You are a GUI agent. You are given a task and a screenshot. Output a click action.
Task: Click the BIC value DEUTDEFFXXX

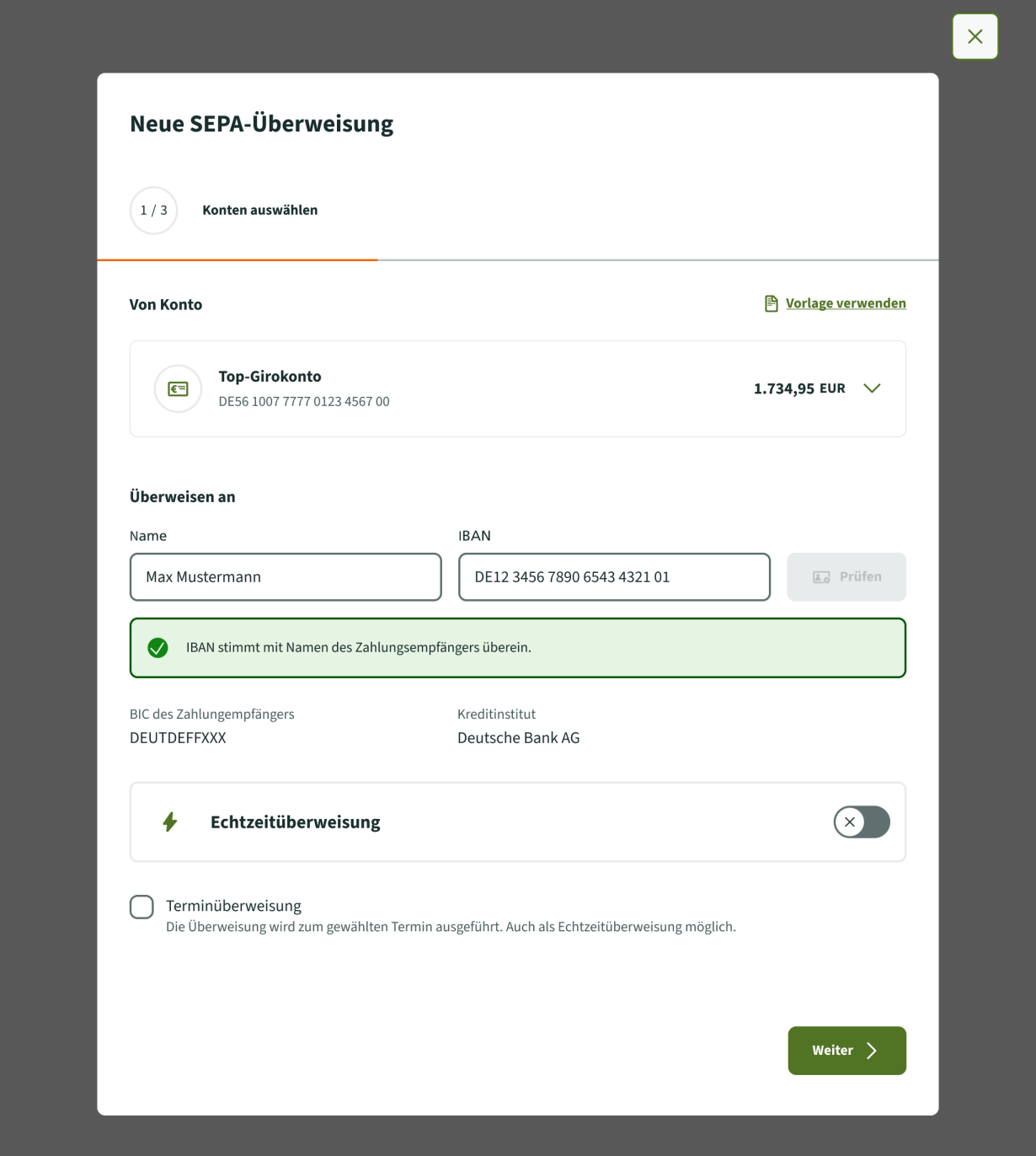click(178, 738)
